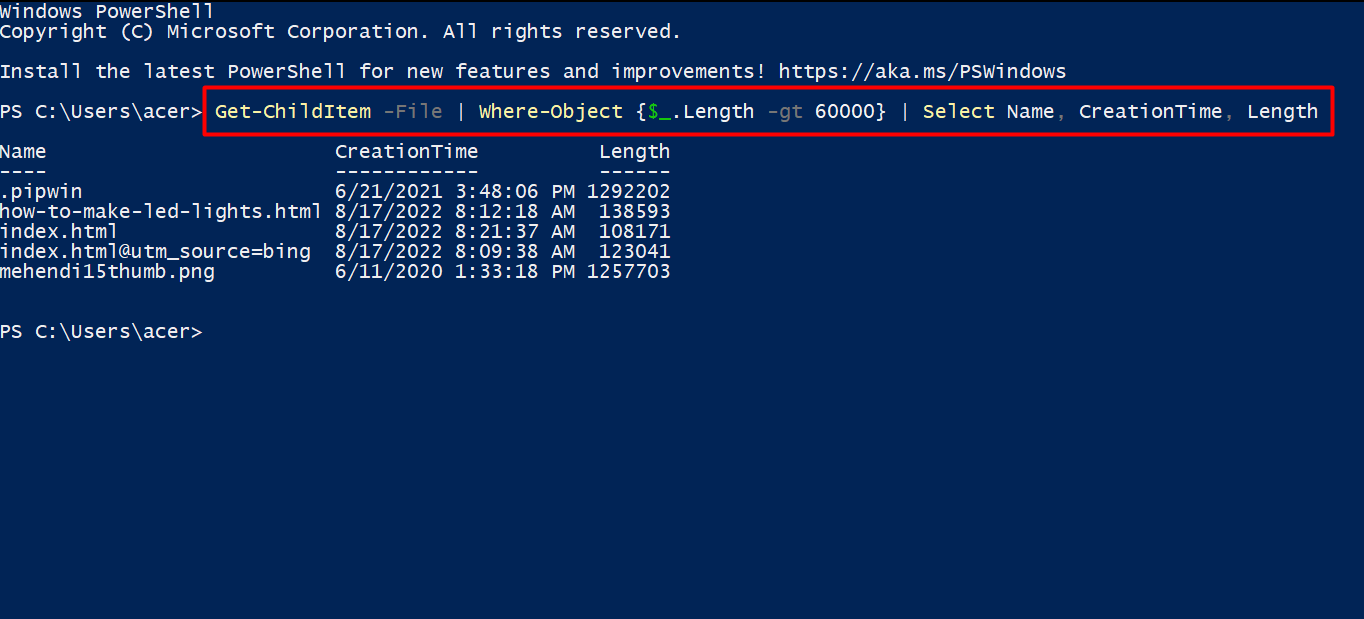
Task: Click the Name column header
Action: 23,151
